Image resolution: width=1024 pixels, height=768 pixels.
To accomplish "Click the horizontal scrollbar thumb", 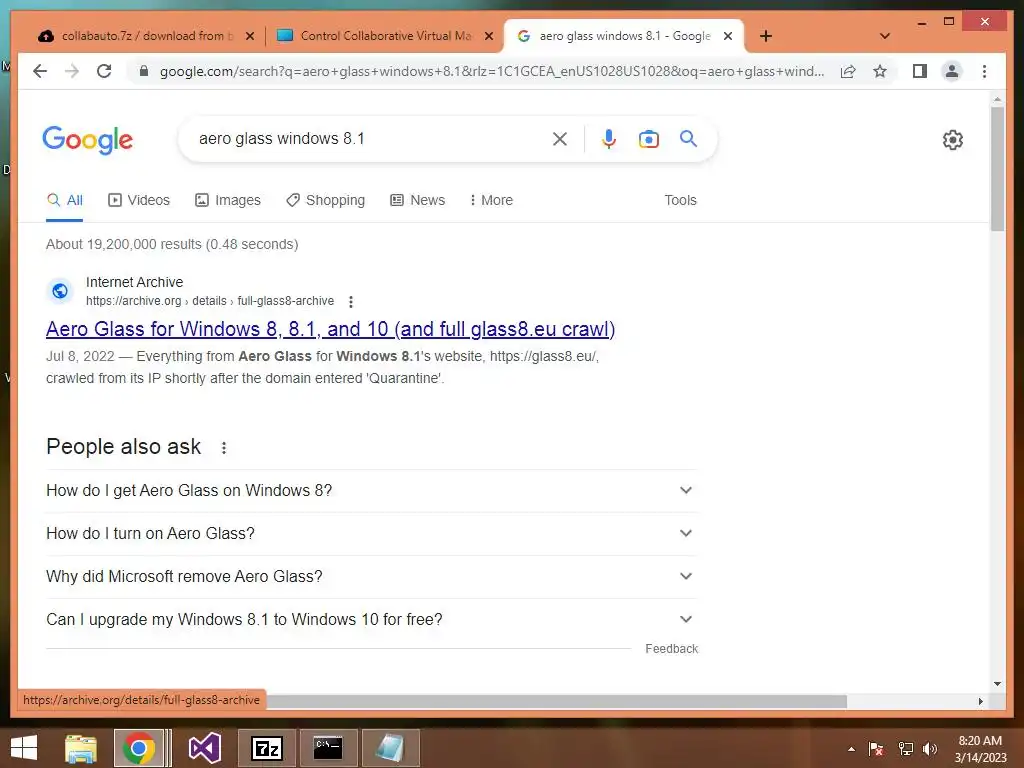I will [x=556, y=701].
